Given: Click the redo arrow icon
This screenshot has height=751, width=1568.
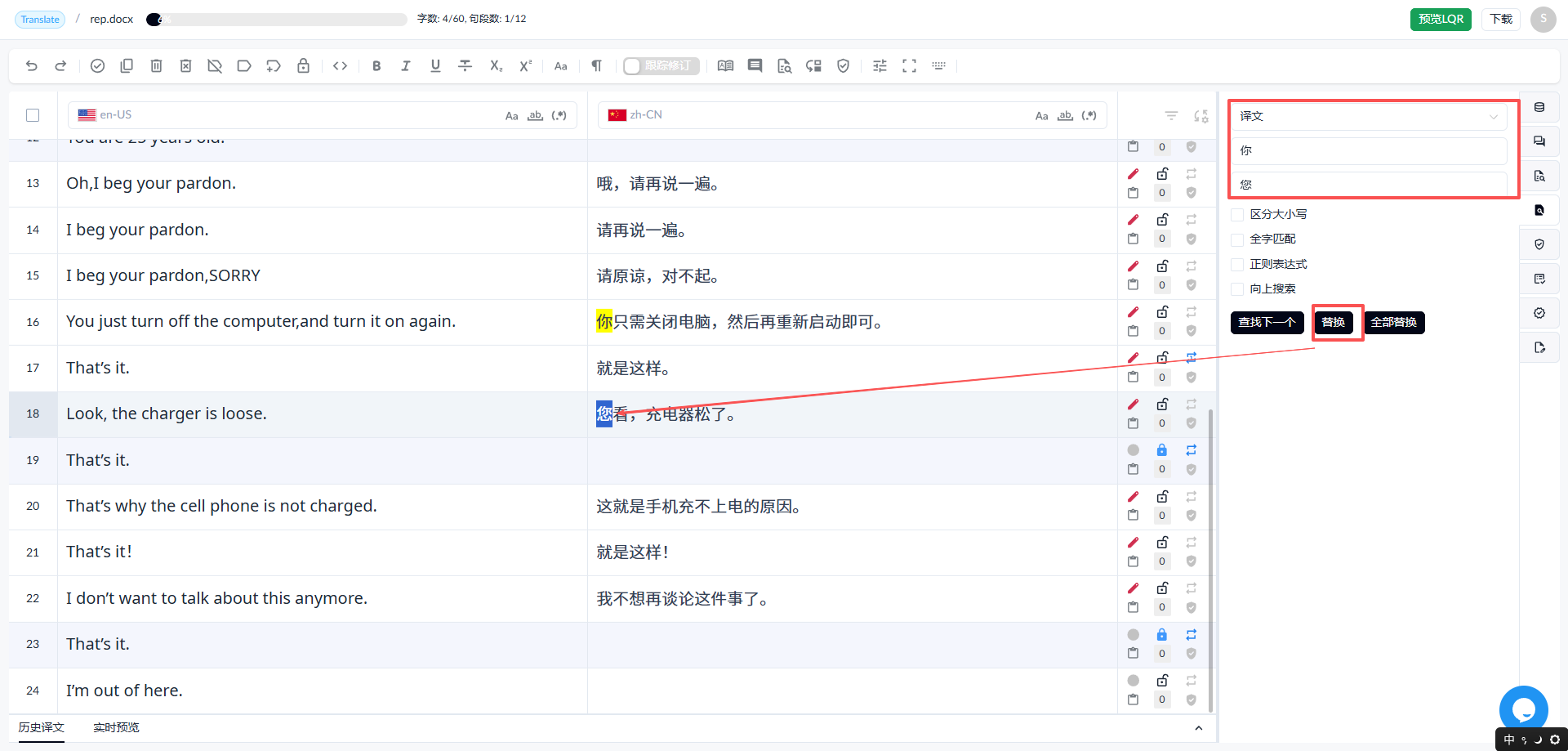Looking at the screenshot, I should [60, 66].
